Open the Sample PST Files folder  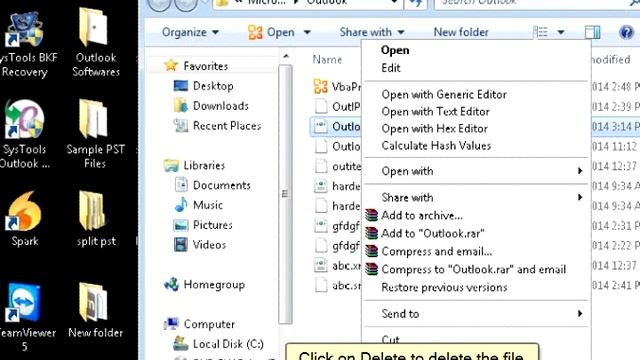96,135
